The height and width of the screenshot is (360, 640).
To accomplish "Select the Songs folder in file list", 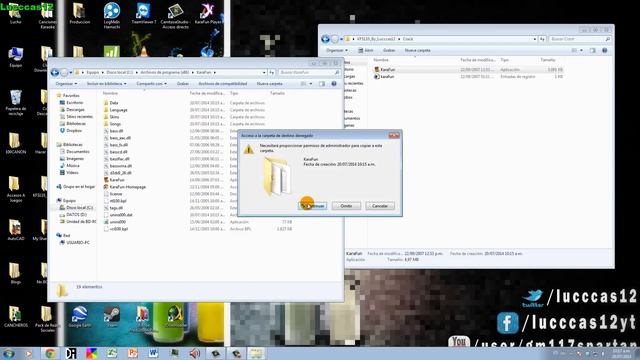I will [112, 124].
